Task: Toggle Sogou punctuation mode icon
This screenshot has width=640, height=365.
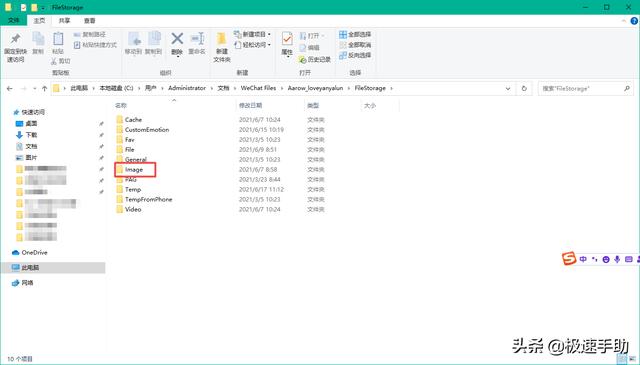Action: [595, 259]
